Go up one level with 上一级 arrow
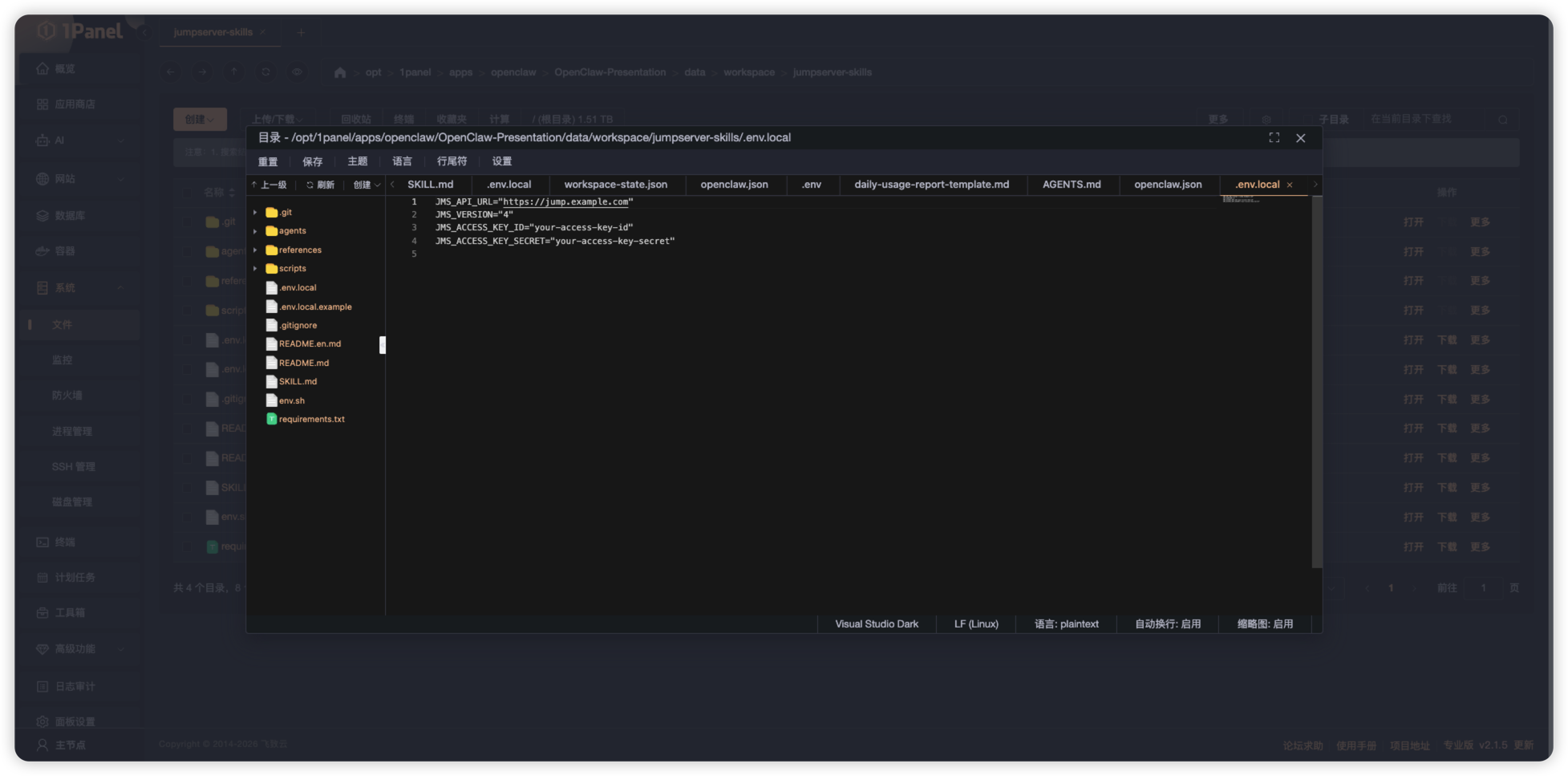The width and height of the screenshot is (1568, 776). click(254, 185)
